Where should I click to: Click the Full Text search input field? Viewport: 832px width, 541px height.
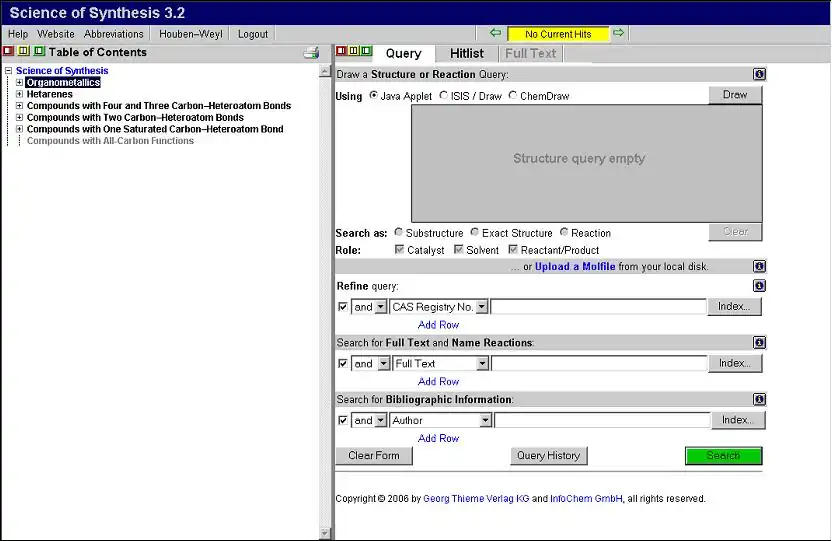tap(598, 364)
